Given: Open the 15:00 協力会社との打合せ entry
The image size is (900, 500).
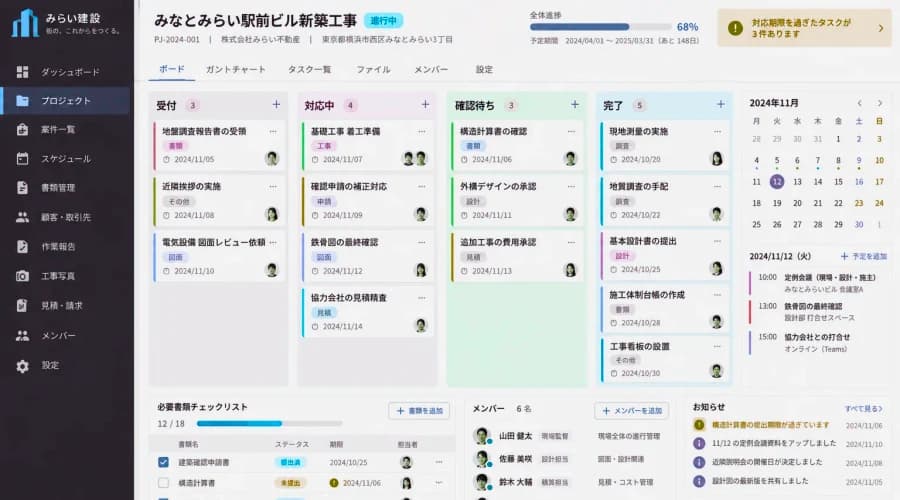Looking at the screenshot, I should (818, 343).
